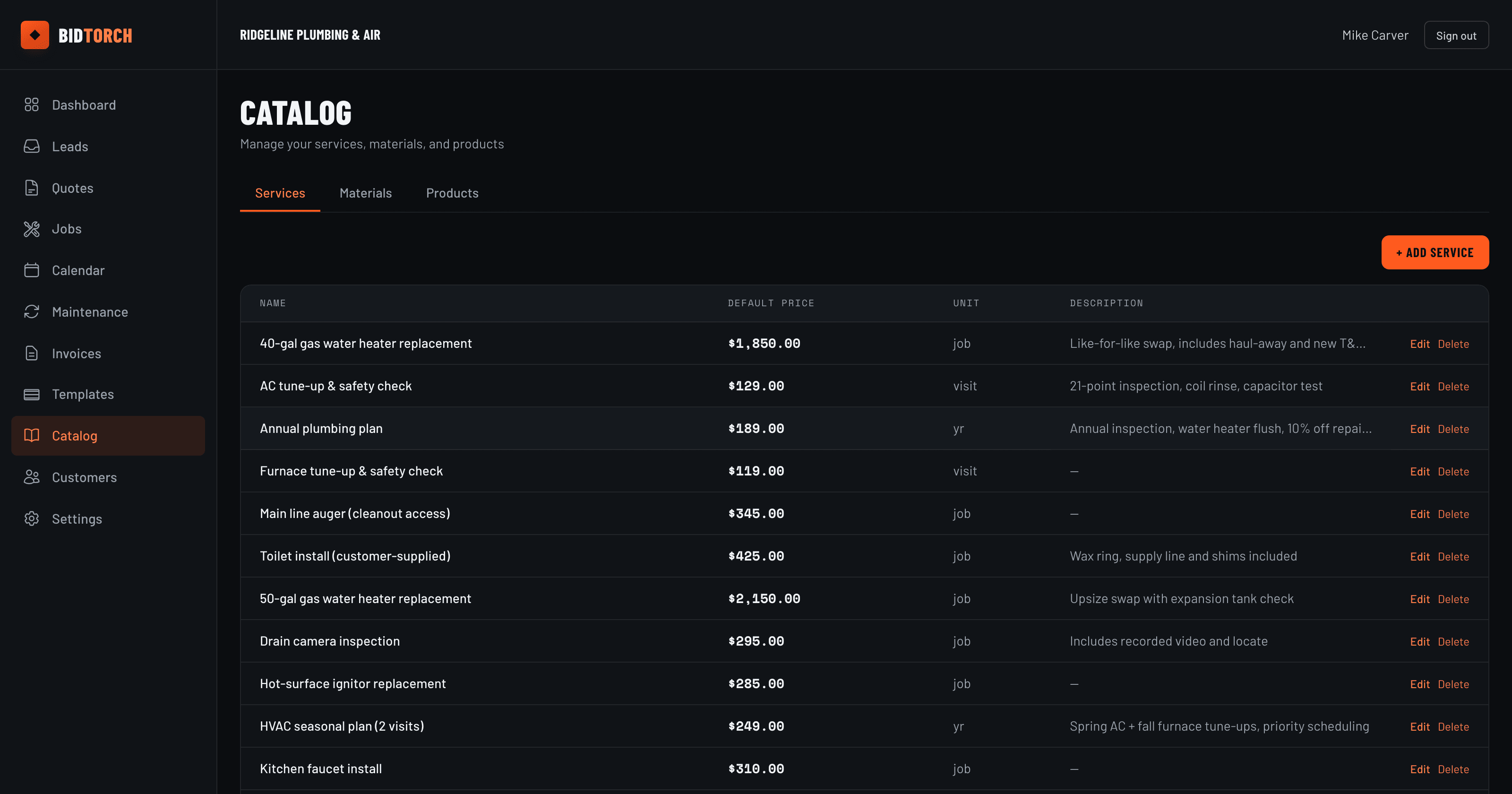The image size is (1512, 794).
Task: Delete 50-gal gas water heater replacement
Action: point(1453,600)
